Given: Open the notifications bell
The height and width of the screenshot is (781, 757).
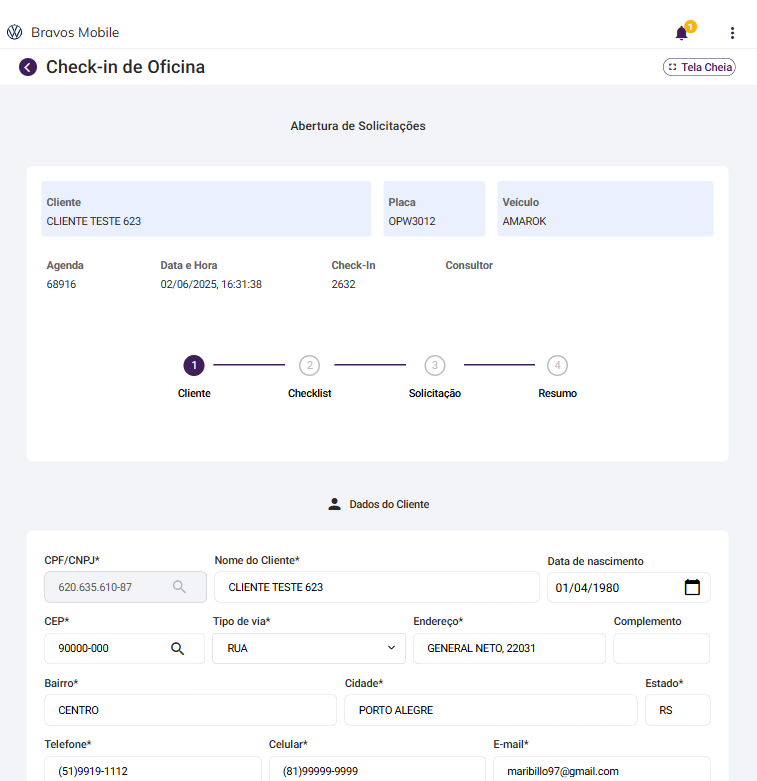Looking at the screenshot, I should (682, 33).
